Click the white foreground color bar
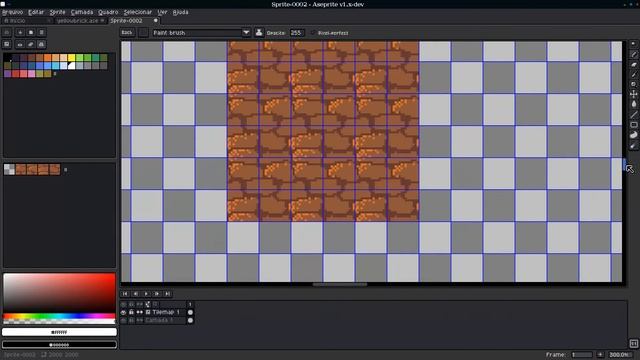640x360 pixels. 59,332
